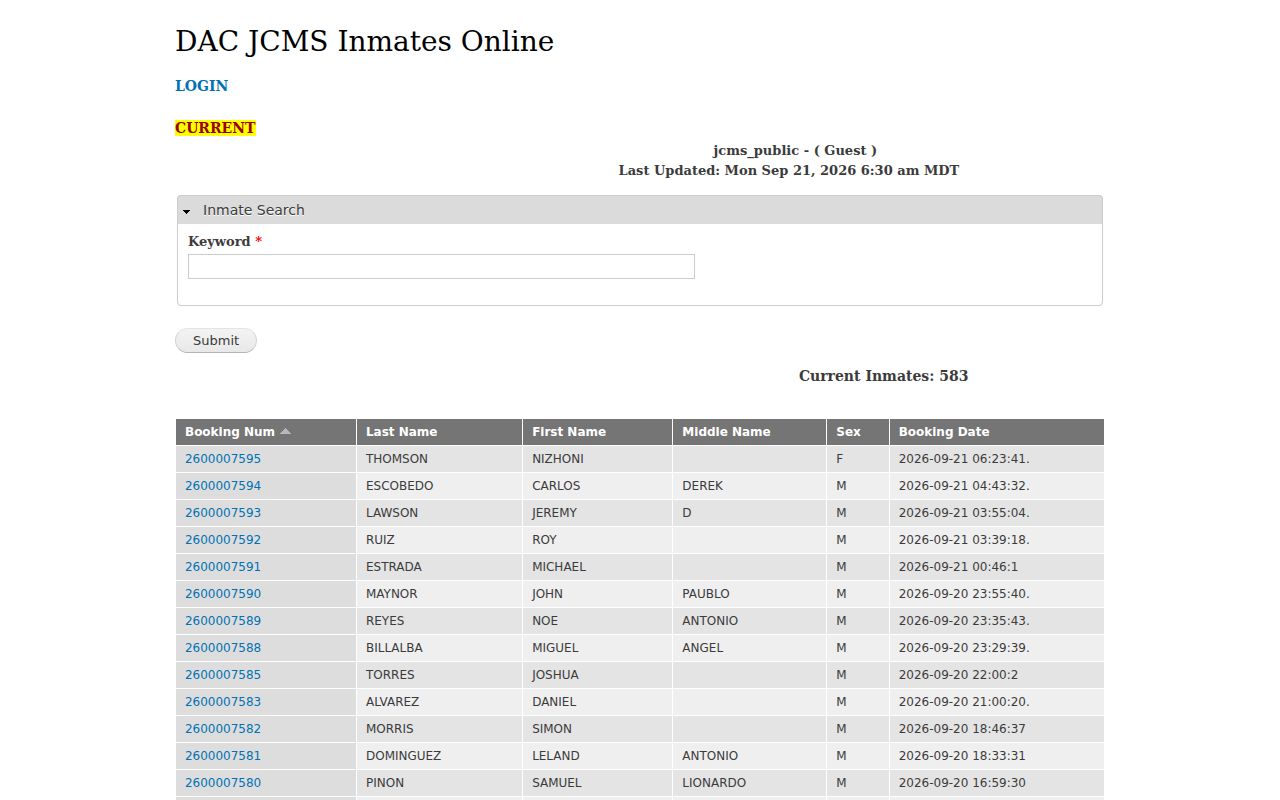Collapse the Inmate Search panel arrow
This screenshot has width=1280, height=800.
187,211
